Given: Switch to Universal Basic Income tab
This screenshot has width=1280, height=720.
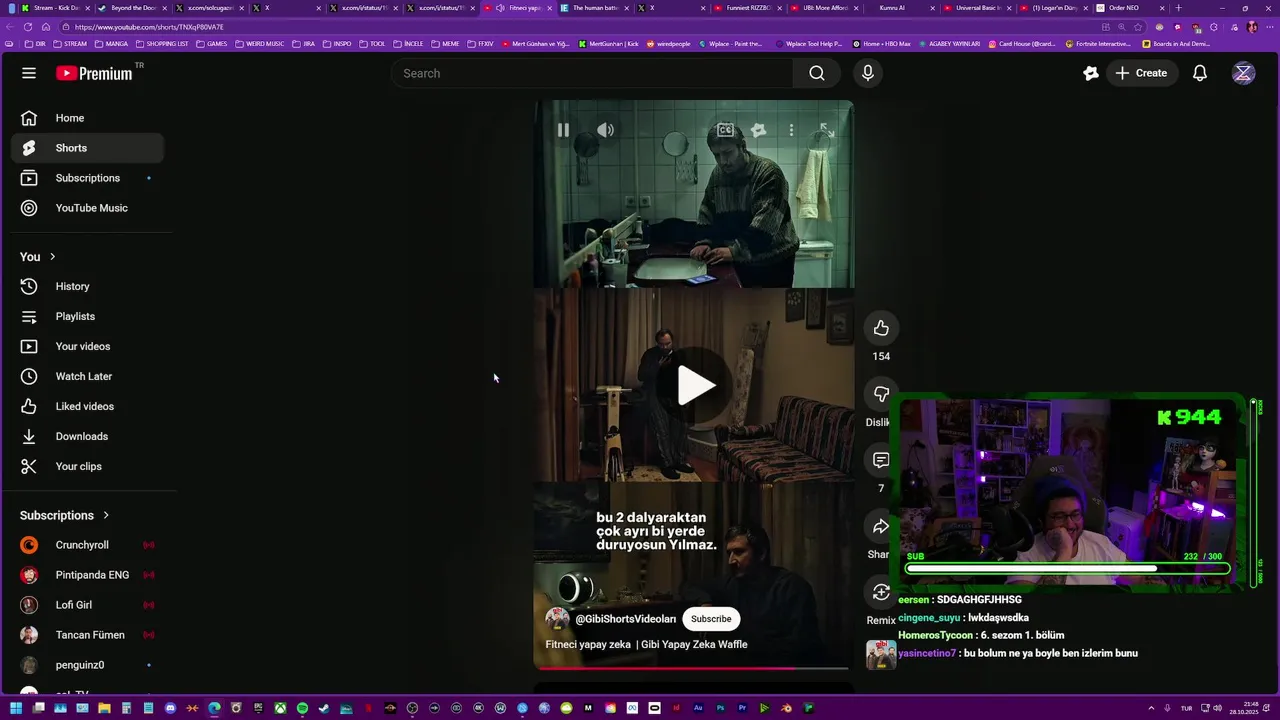Looking at the screenshot, I should [977, 8].
